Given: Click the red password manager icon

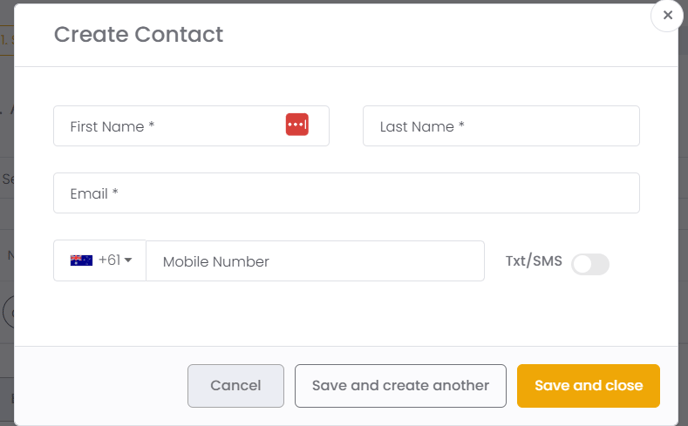Looking at the screenshot, I should click(x=297, y=125).
